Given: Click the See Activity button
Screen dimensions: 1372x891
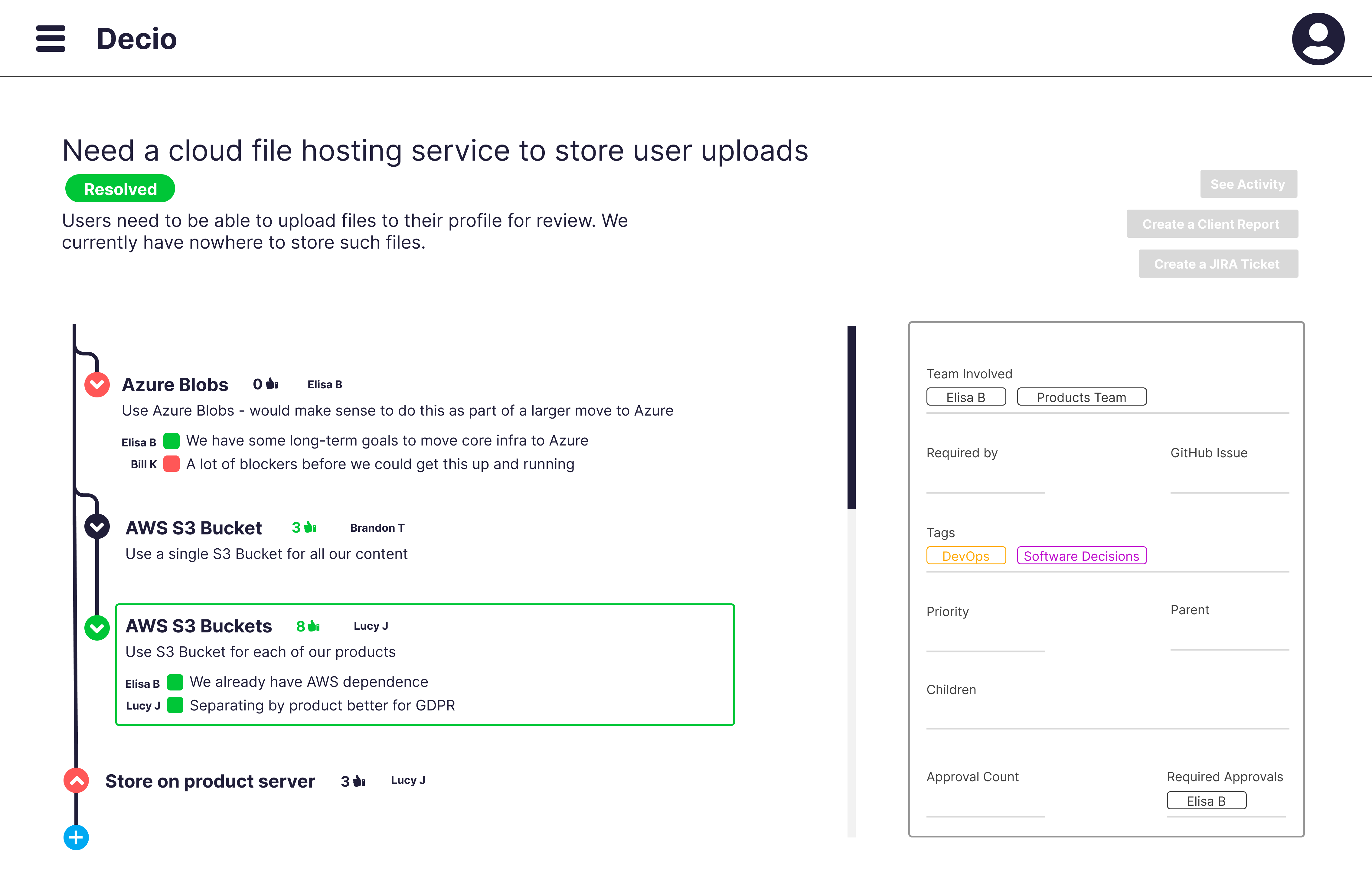Looking at the screenshot, I should tap(1249, 184).
